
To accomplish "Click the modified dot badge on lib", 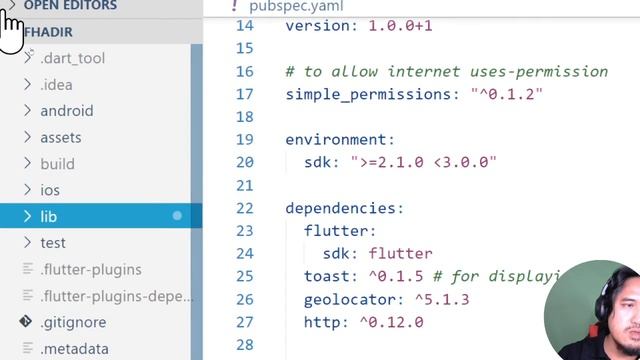I will point(177,216).
